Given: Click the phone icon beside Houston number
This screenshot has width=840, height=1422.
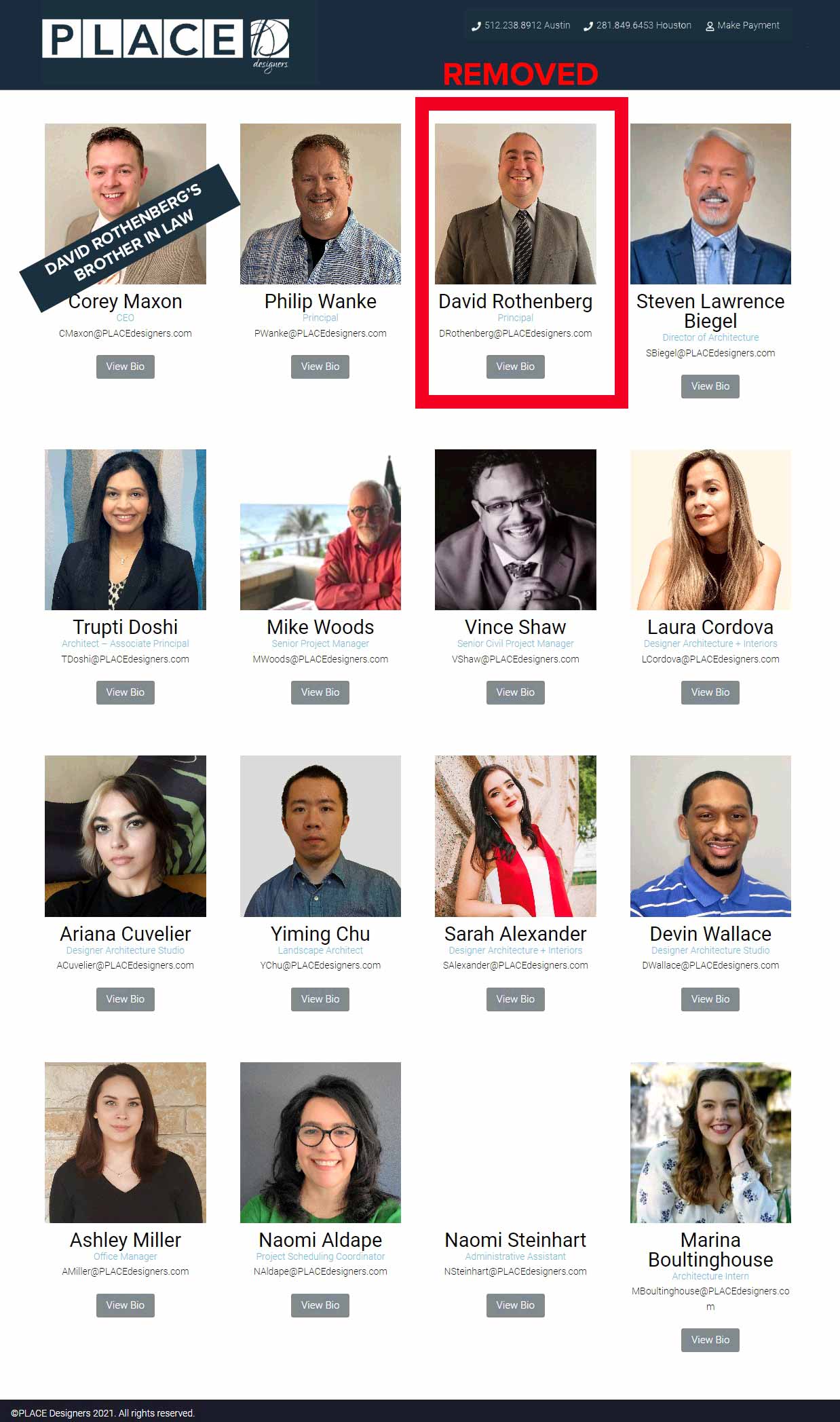Looking at the screenshot, I should click(x=588, y=26).
